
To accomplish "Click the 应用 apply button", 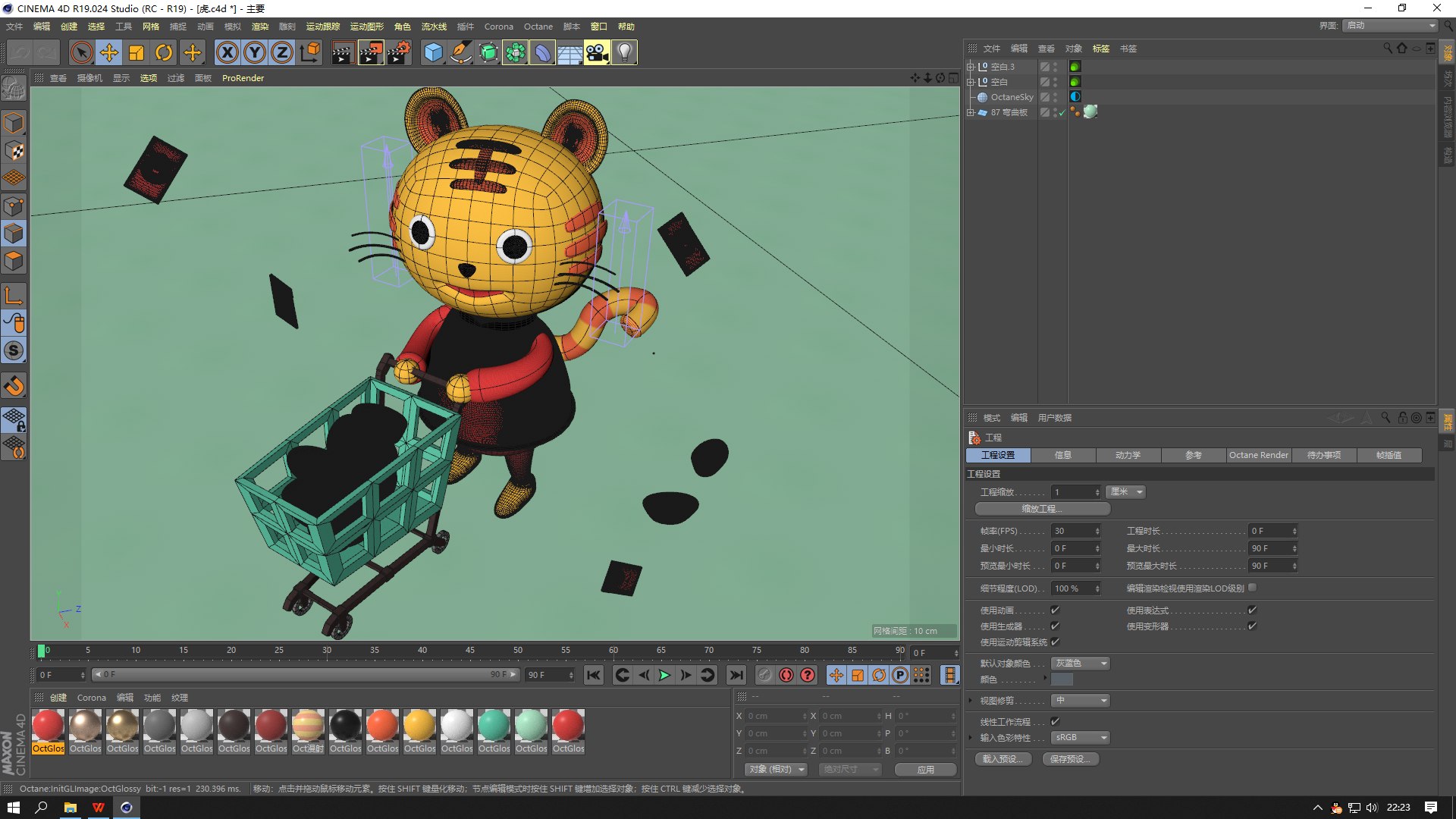I will (926, 769).
